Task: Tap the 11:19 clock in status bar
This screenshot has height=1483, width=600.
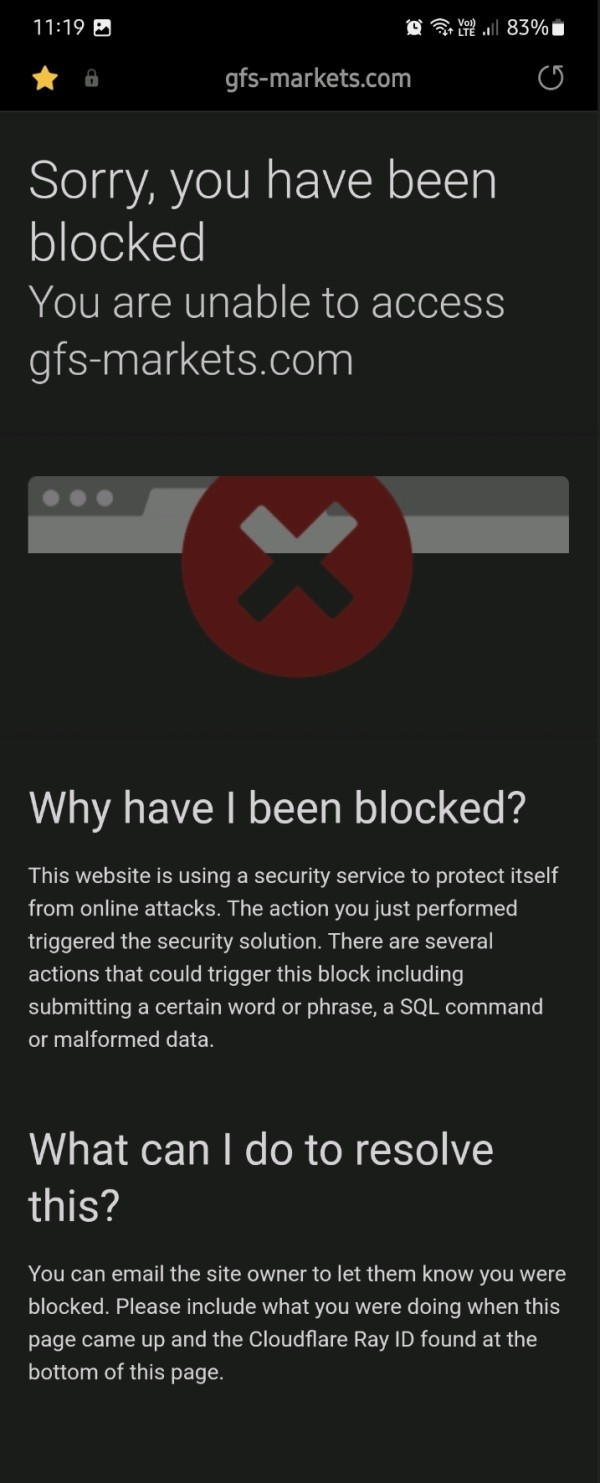Action: (59, 28)
